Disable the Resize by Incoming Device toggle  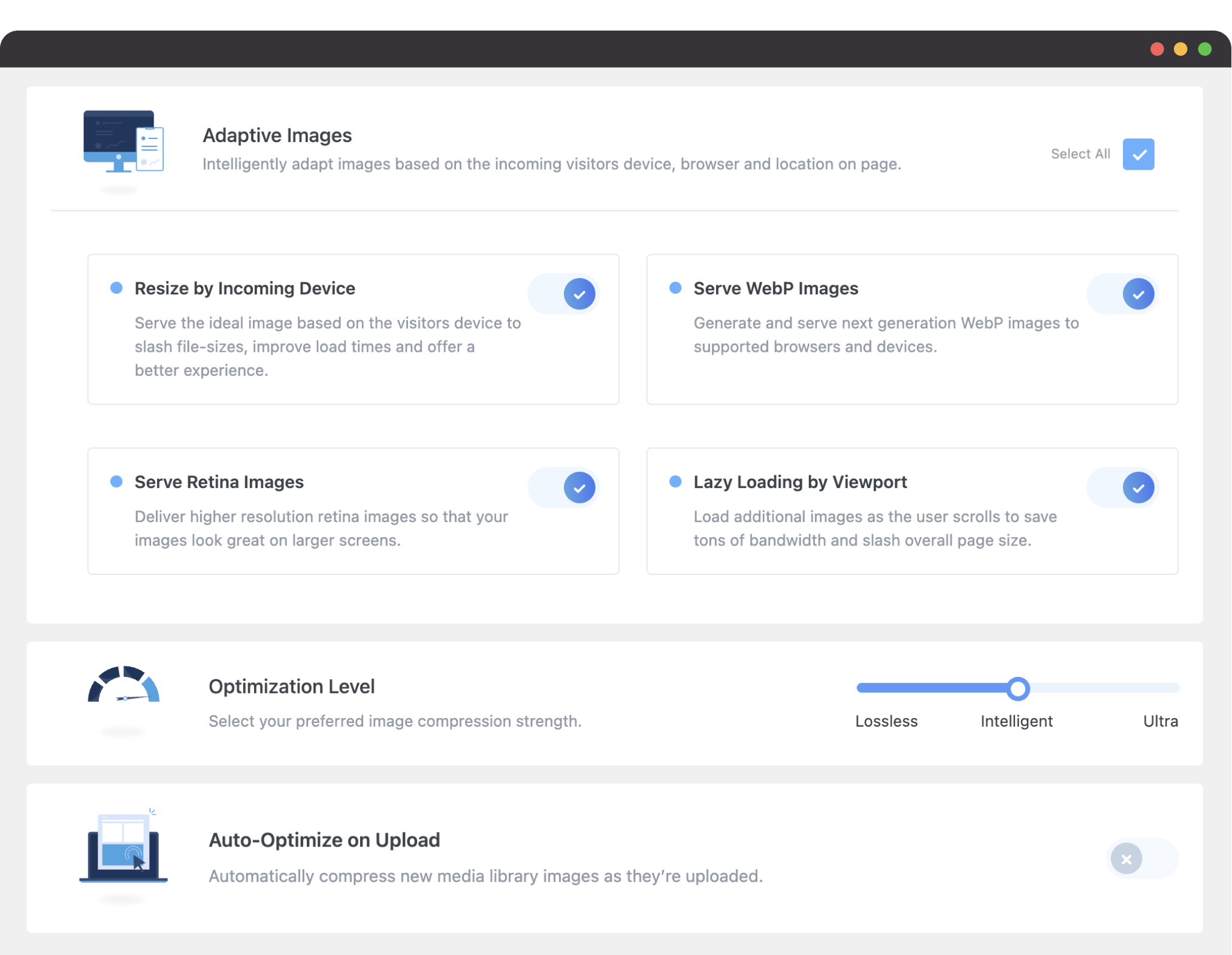563,294
